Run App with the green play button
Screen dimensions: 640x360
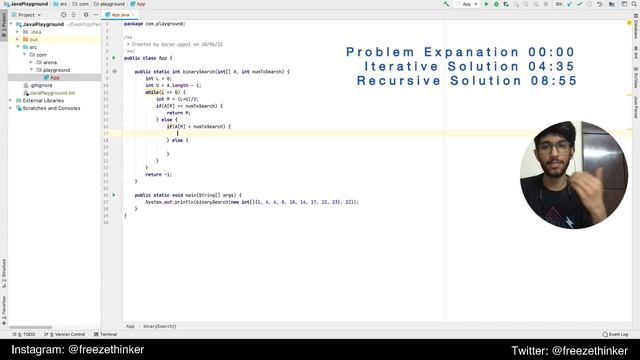pyautogui.click(x=486, y=4)
